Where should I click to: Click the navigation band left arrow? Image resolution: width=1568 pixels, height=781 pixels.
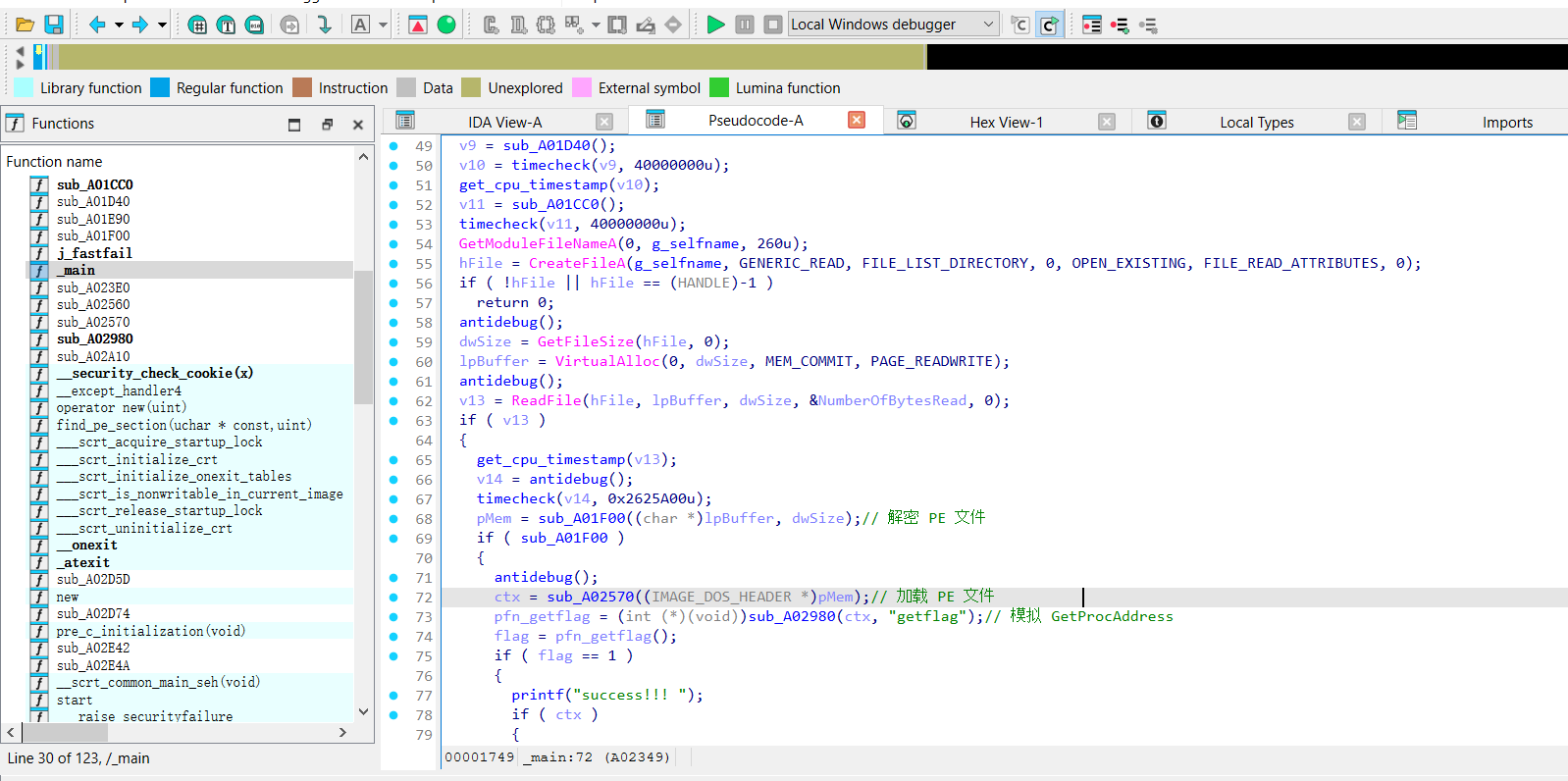(20, 50)
